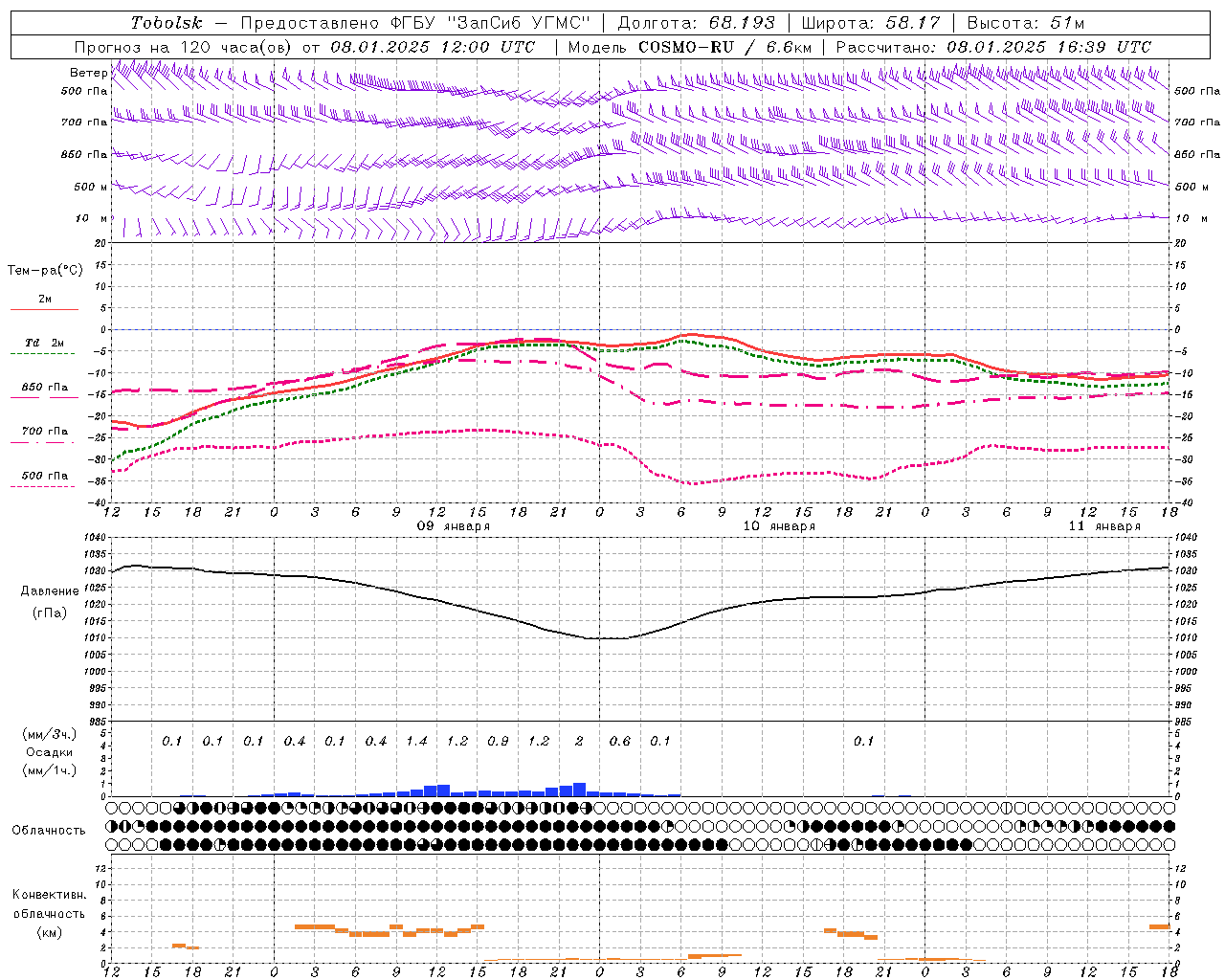Click 'Рассчитано: 08.01.2025 16:39 UTC' timestamp

tap(993, 46)
